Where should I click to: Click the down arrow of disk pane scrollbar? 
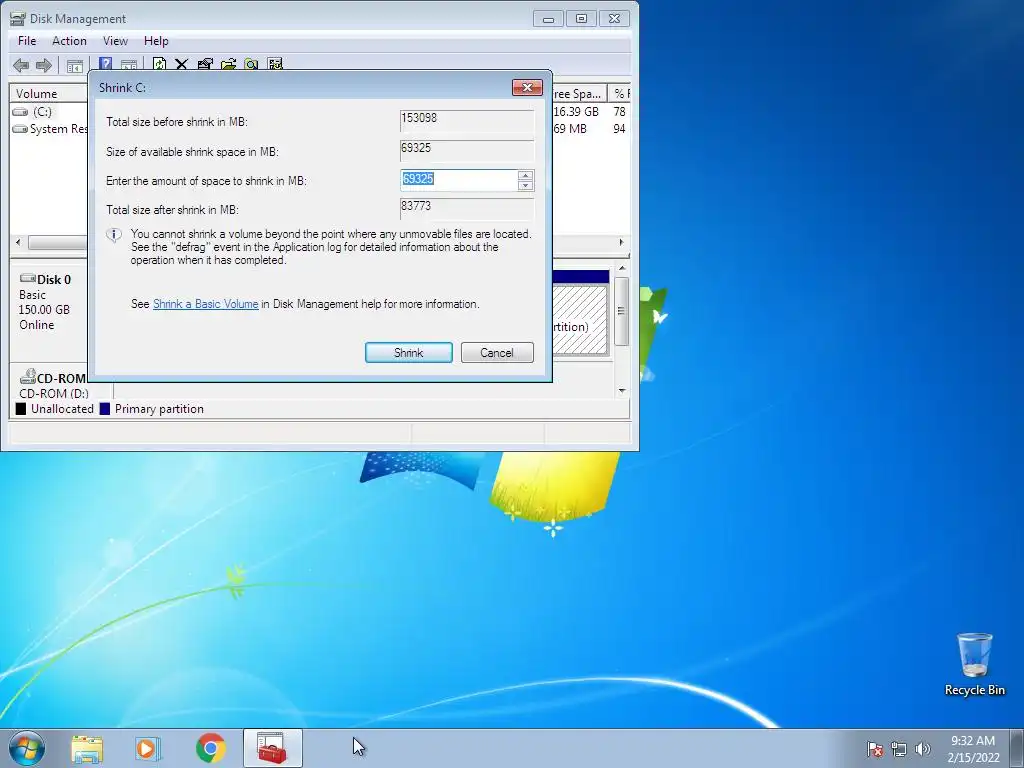[x=622, y=391]
